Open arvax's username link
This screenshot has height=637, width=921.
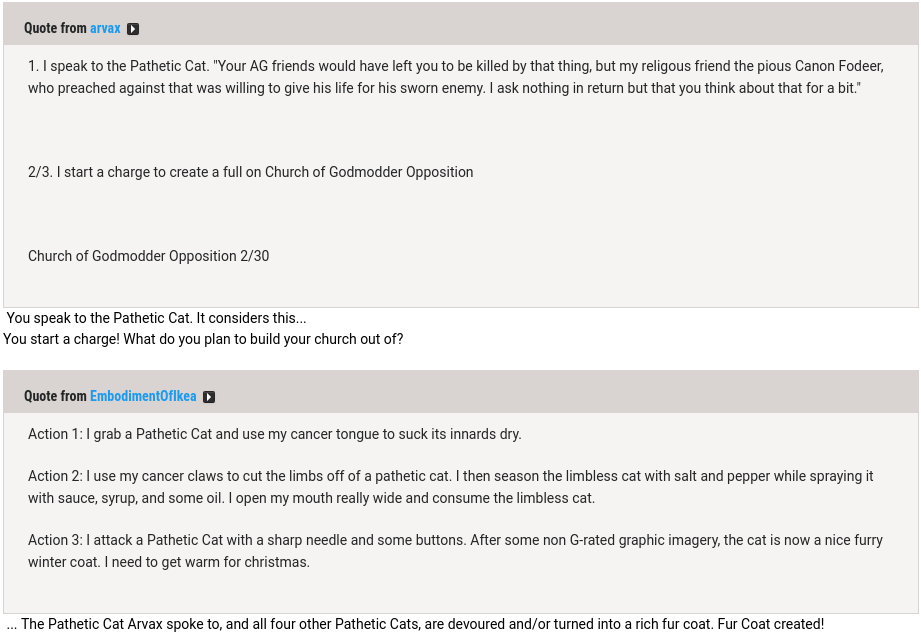[x=105, y=29]
